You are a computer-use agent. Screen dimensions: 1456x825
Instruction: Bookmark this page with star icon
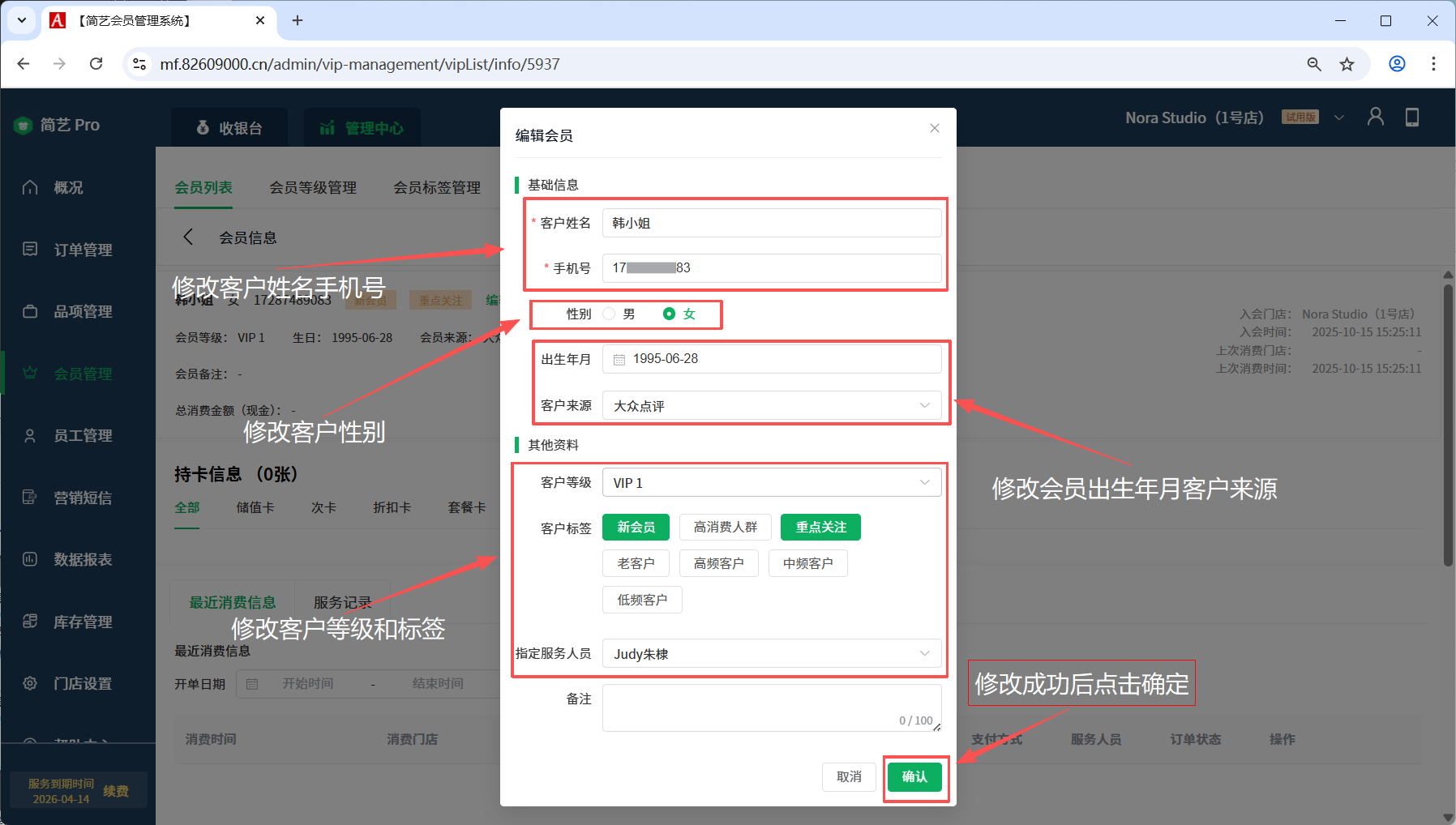pyautogui.click(x=1347, y=64)
